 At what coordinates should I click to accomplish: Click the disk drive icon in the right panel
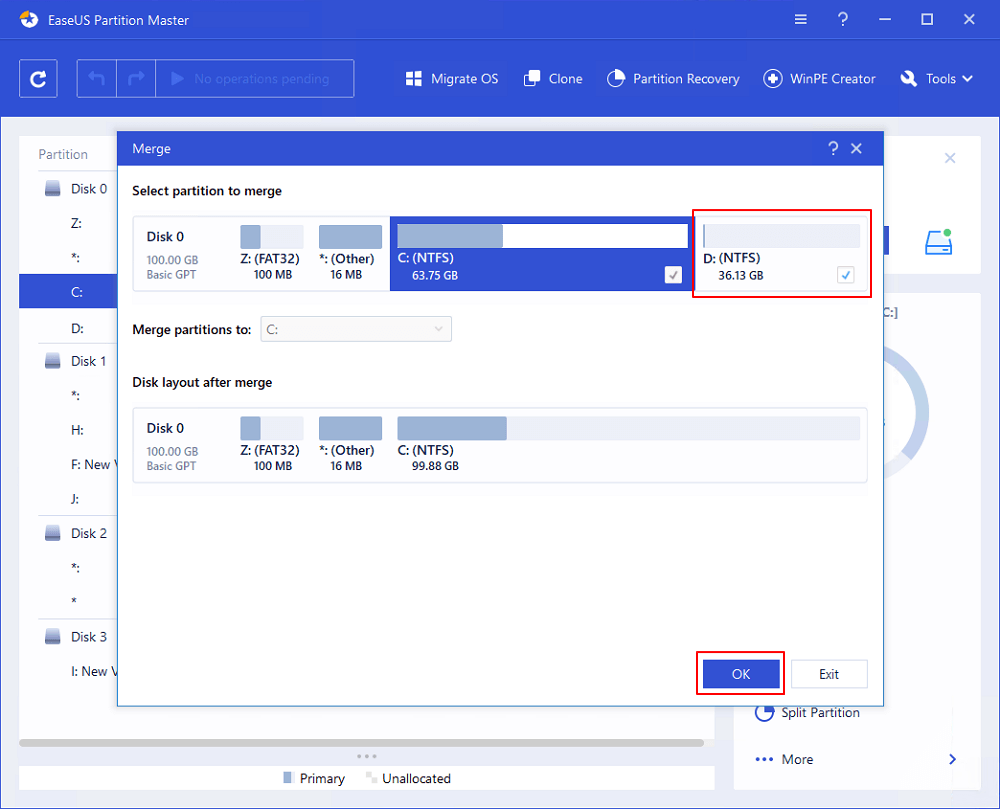click(938, 242)
